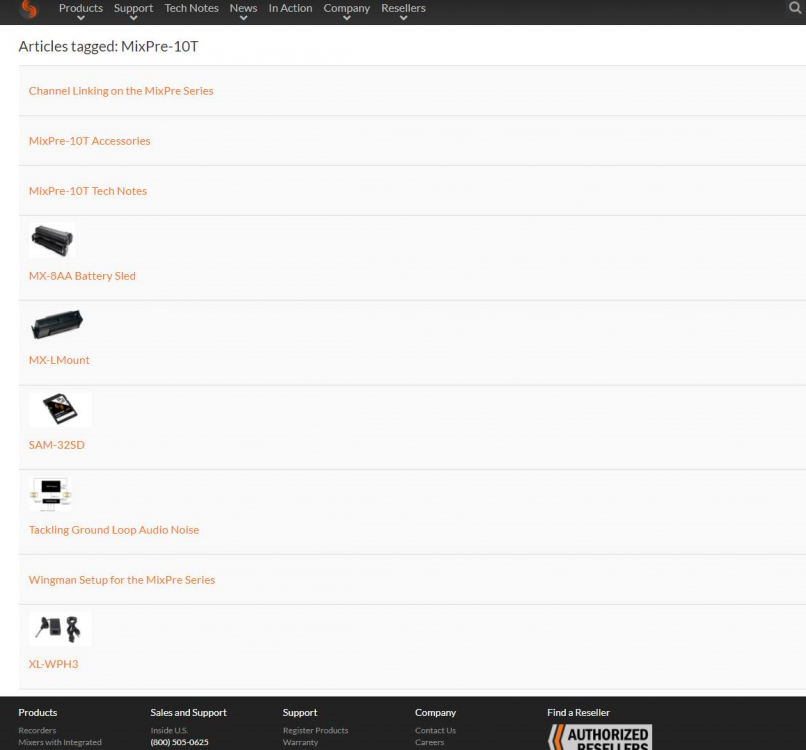Viewport: 806px width, 750px height.
Task: Open the ground loop diagram thumbnail
Action: tap(51, 494)
